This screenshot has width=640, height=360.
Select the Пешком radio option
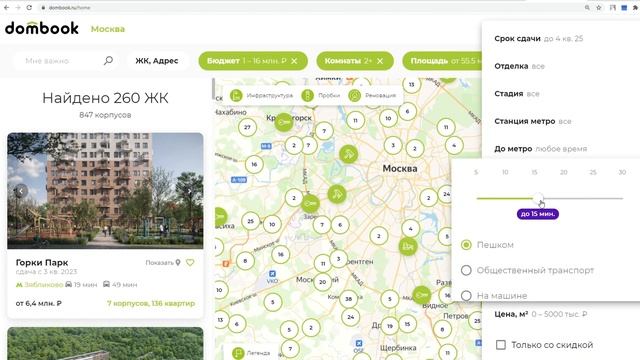[x=466, y=245]
